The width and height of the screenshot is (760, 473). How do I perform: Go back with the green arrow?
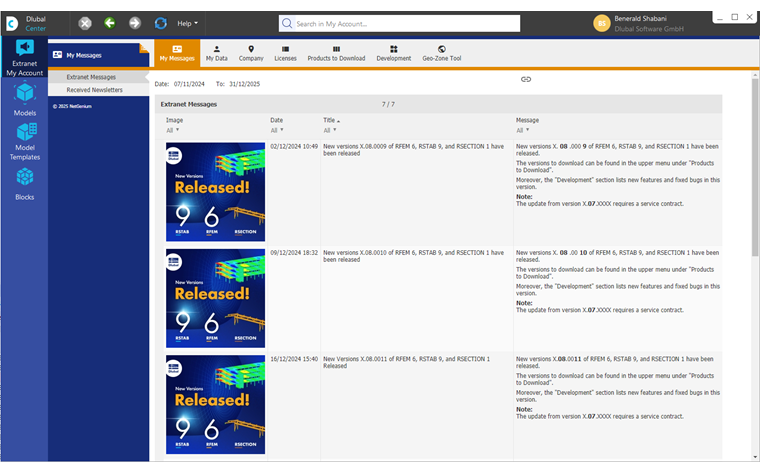(110, 23)
